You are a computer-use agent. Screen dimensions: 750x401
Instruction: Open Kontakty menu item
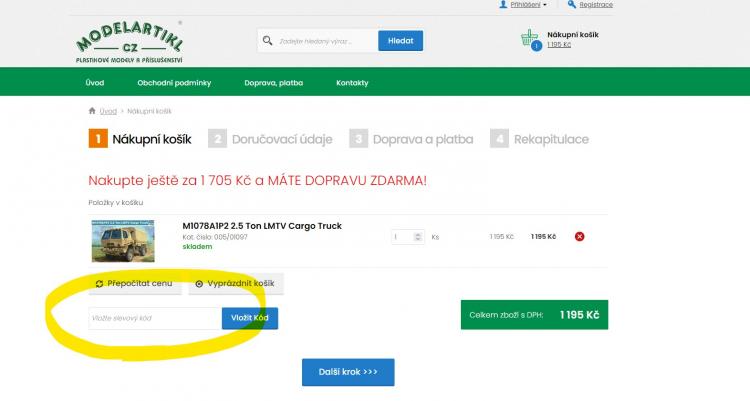352,83
